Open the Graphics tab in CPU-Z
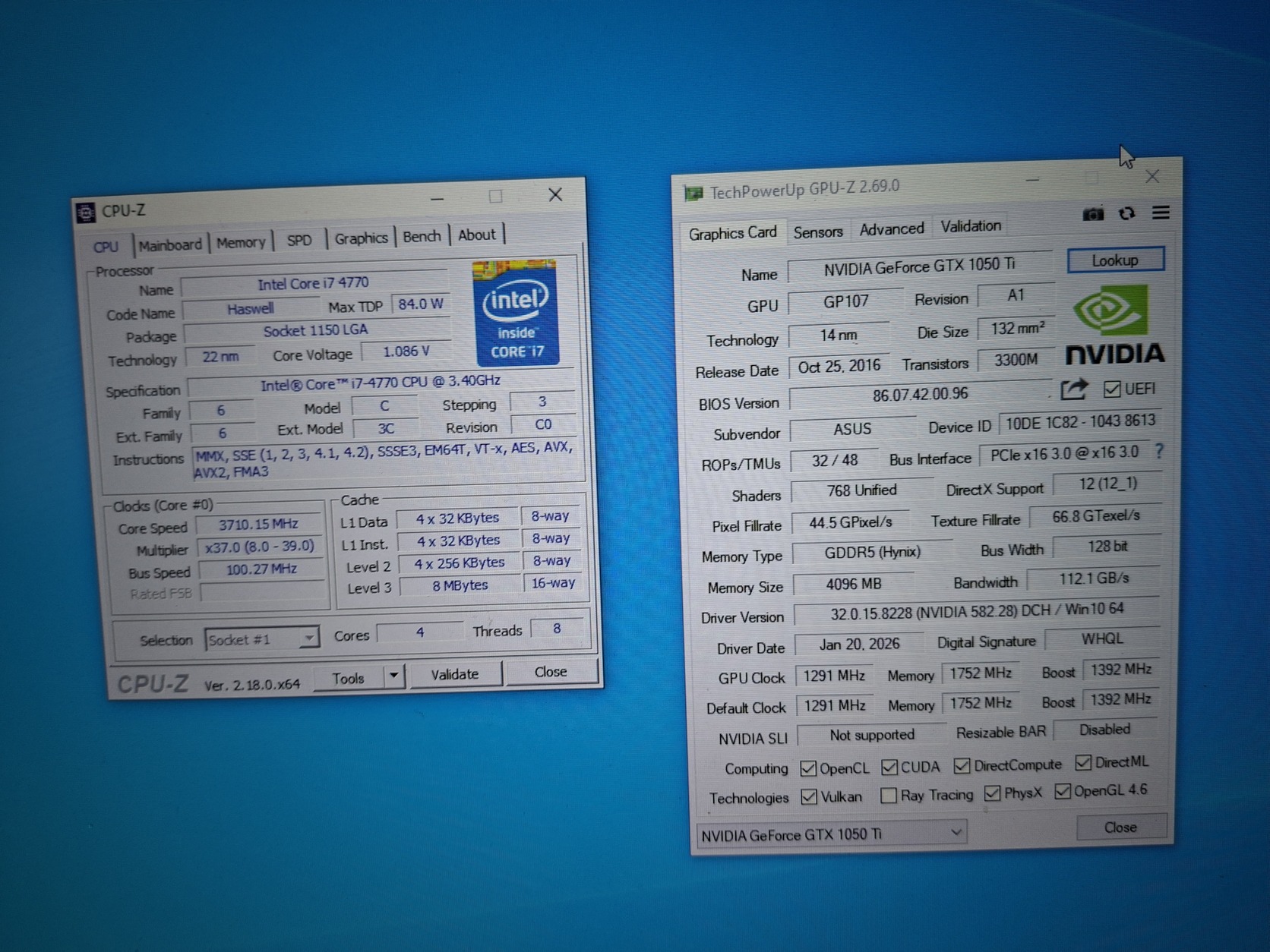Image resolution: width=1270 pixels, height=952 pixels. click(x=361, y=238)
